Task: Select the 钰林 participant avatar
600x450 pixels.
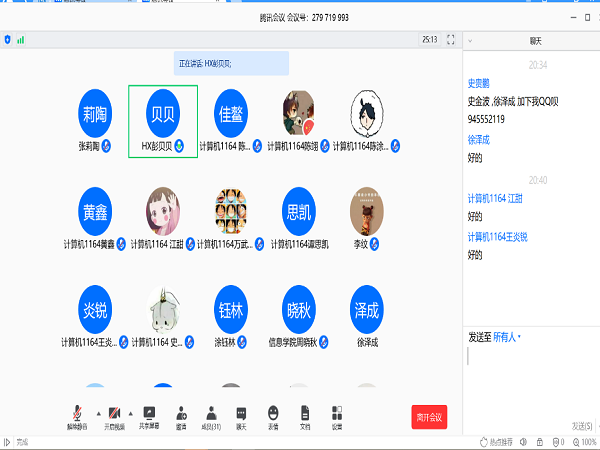Action: (x=231, y=309)
